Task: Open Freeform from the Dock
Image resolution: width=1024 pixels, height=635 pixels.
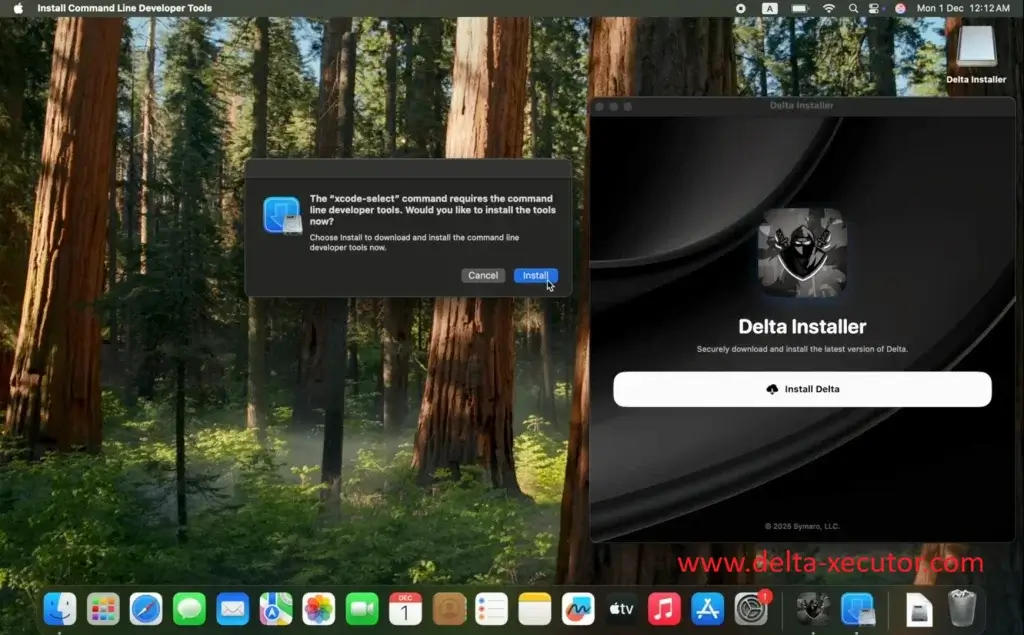Action: (578, 609)
